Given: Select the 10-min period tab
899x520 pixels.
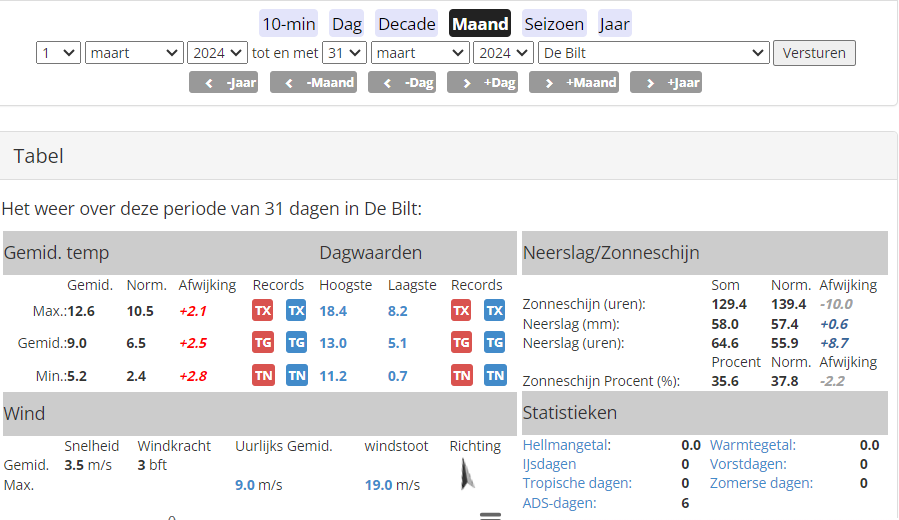Looking at the screenshot, I should (x=289, y=24).
